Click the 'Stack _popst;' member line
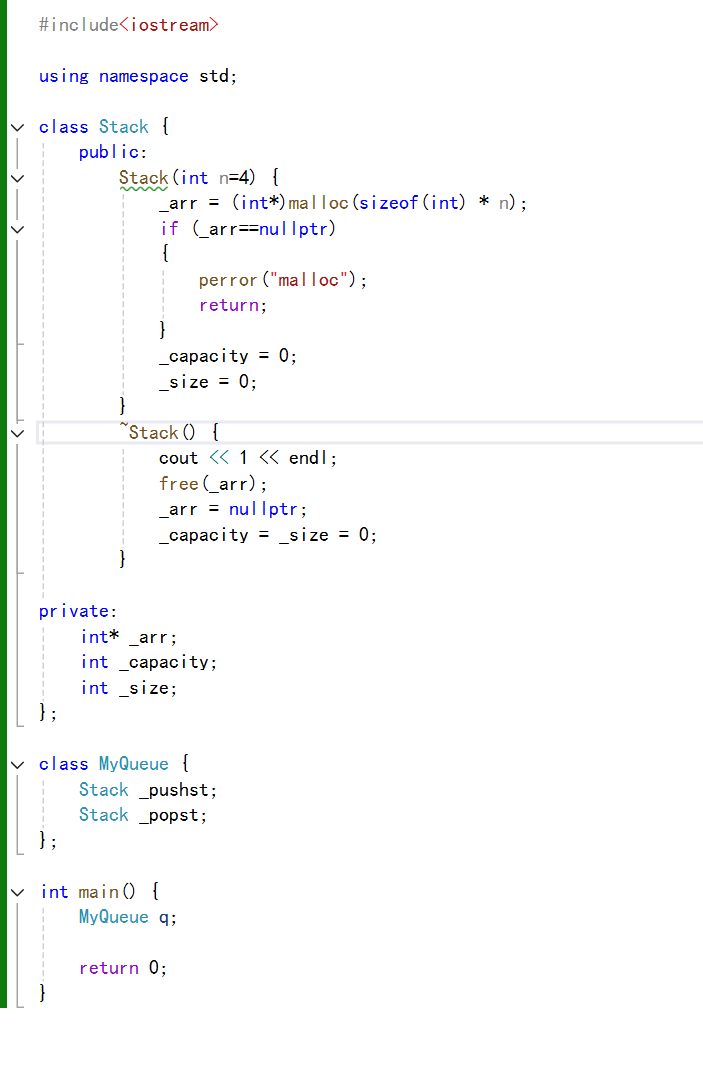Screen dimensions: 703x1091 (x=143, y=815)
